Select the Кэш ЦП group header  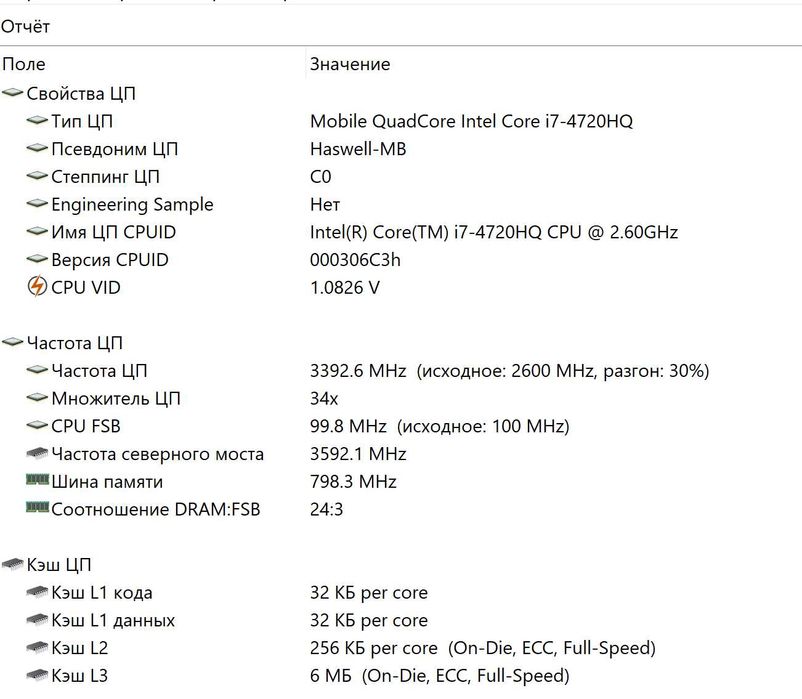(59, 565)
